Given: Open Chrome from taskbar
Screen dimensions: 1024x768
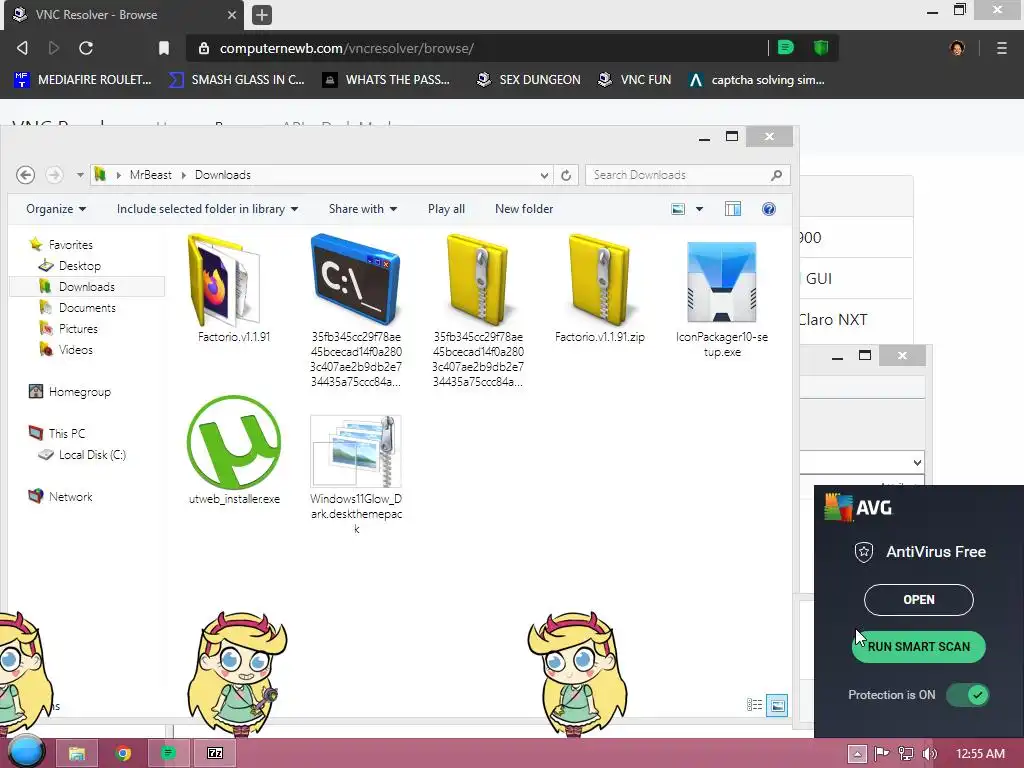Looking at the screenshot, I should point(123,753).
